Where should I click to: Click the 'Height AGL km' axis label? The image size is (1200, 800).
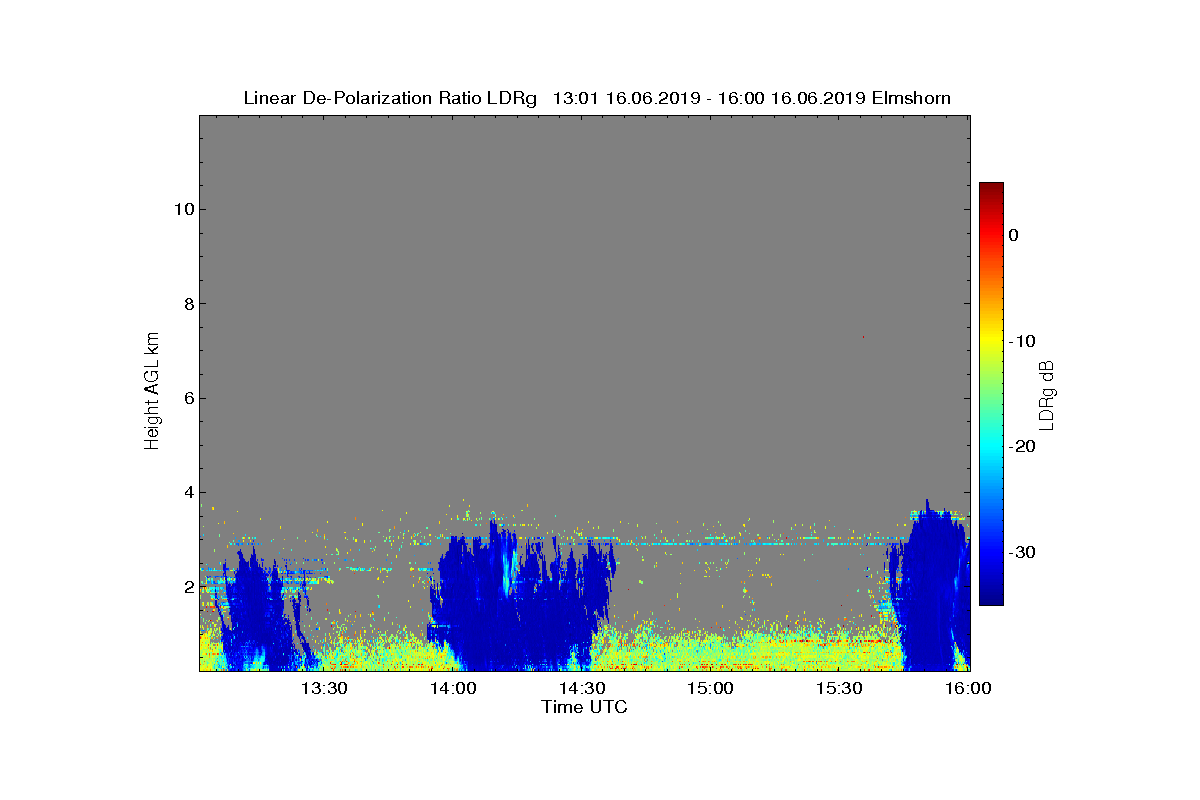click(x=152, y=393)
